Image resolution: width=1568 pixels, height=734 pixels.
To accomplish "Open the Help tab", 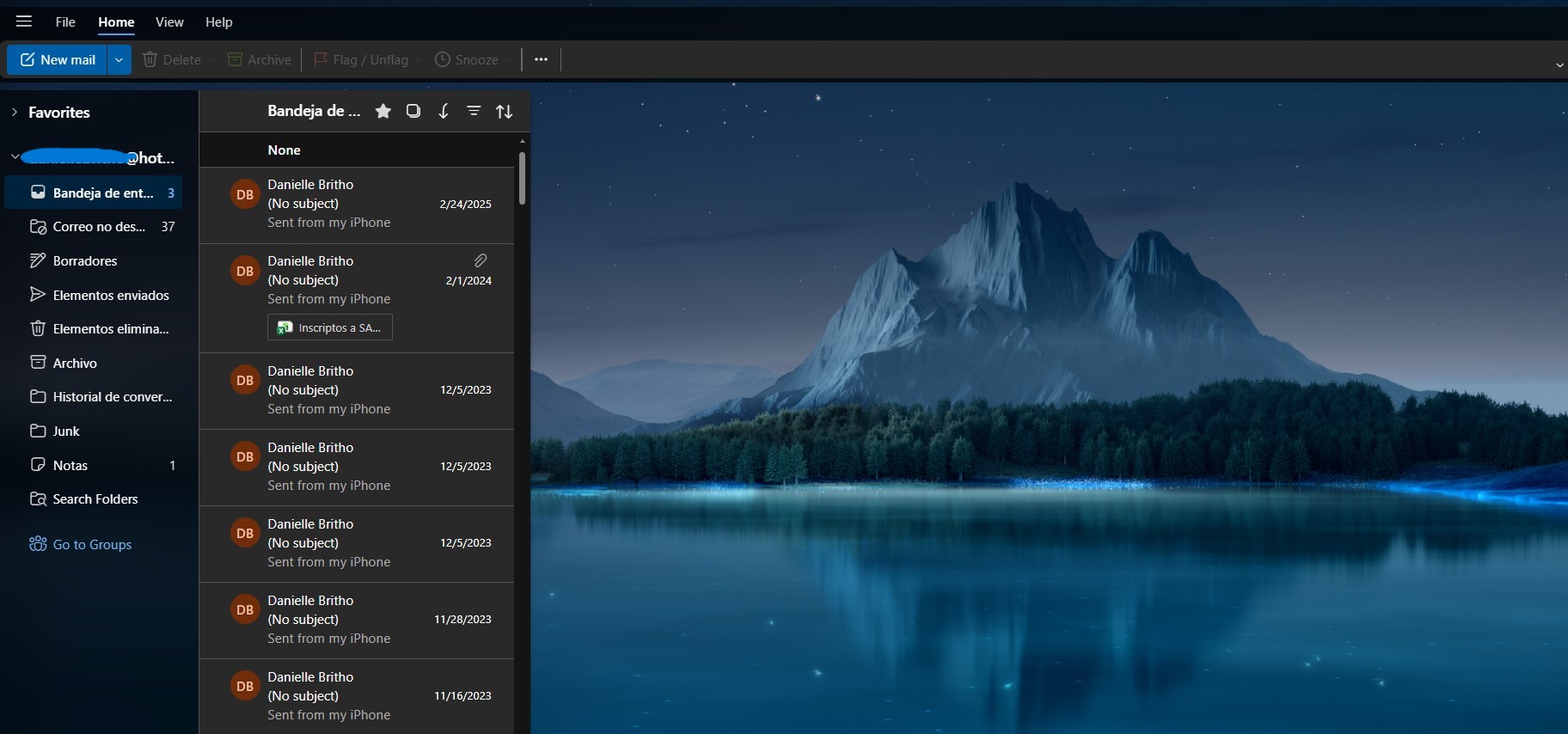I will tap(218, 21).
